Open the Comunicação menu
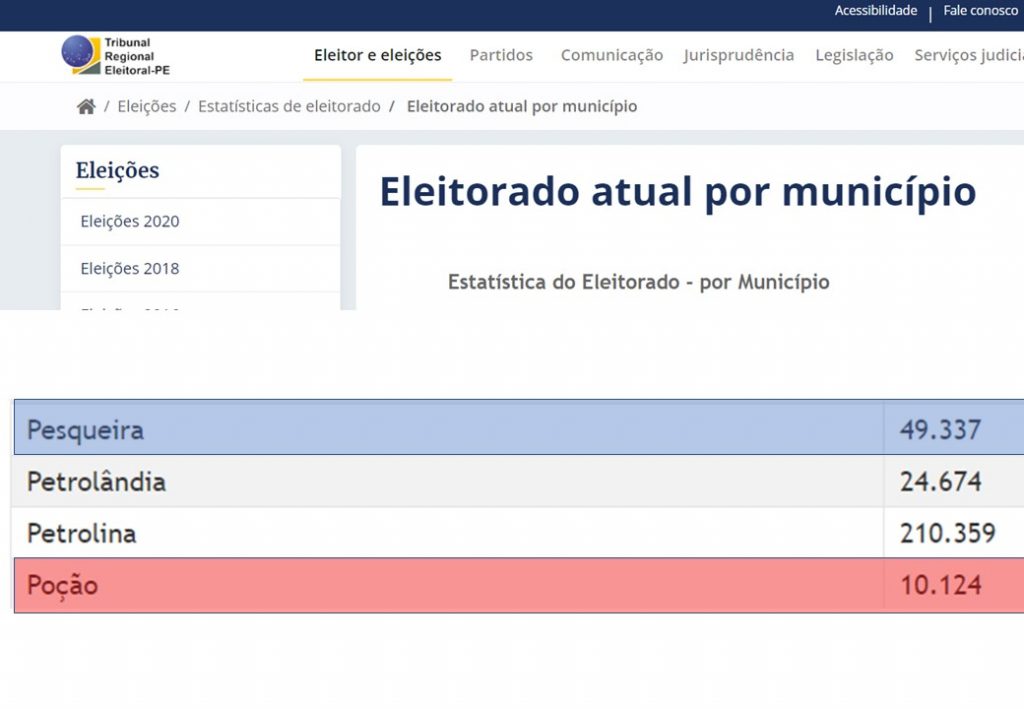1024x709 pixels. pos(611,56)
